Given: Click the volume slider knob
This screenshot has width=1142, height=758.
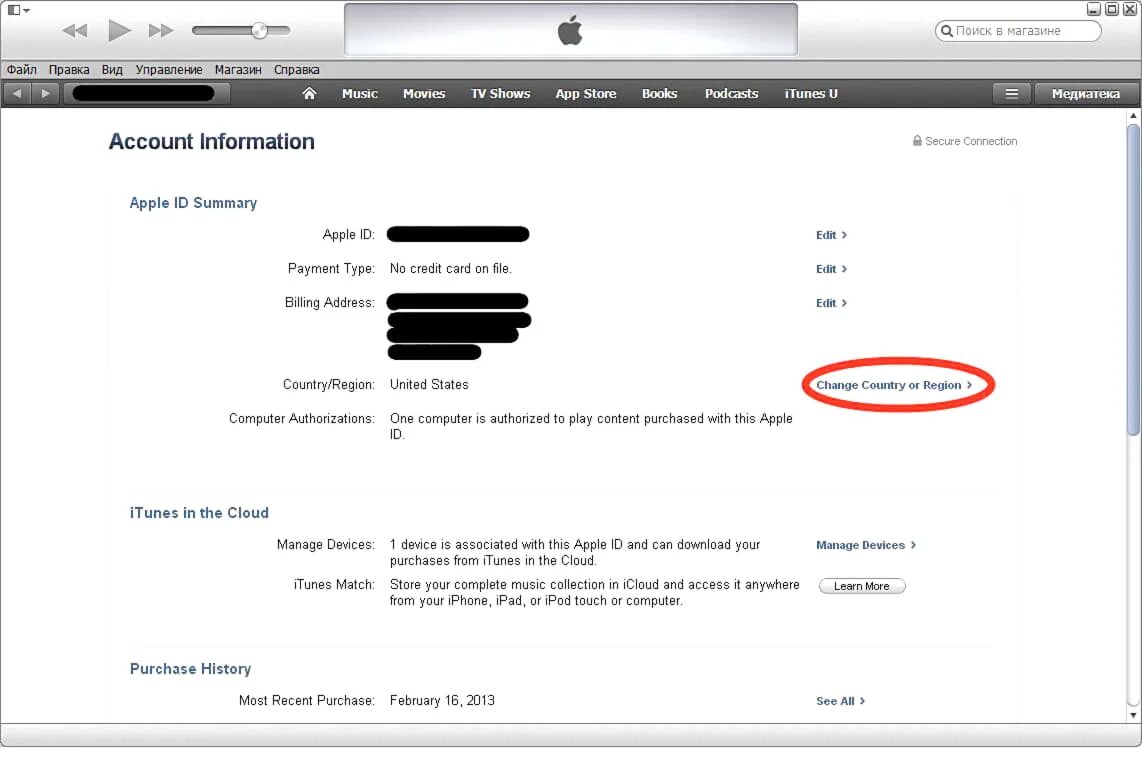Looking at the screenshot, I should point(259,31).
